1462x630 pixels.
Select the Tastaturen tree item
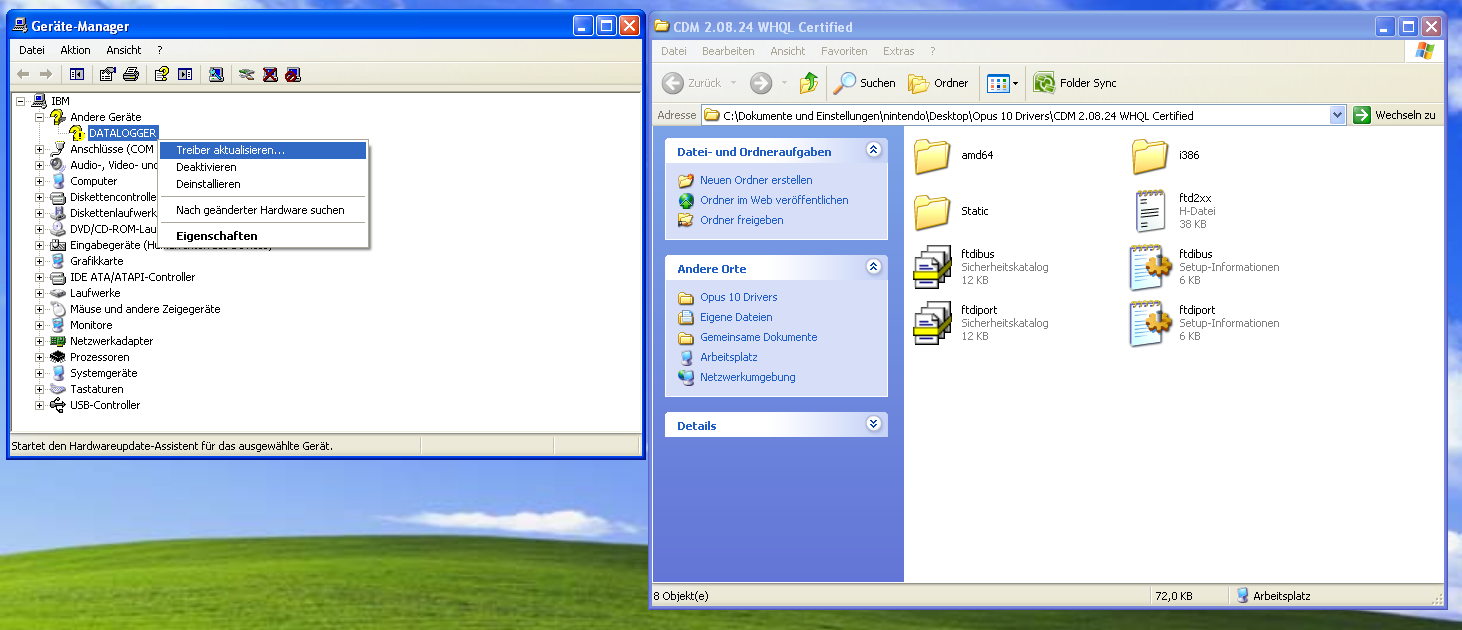[97, 389]
